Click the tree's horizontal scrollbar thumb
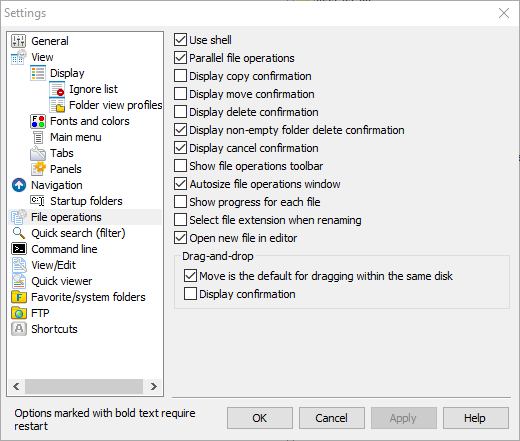Screen dimensions: 520x441 [84, 387]
